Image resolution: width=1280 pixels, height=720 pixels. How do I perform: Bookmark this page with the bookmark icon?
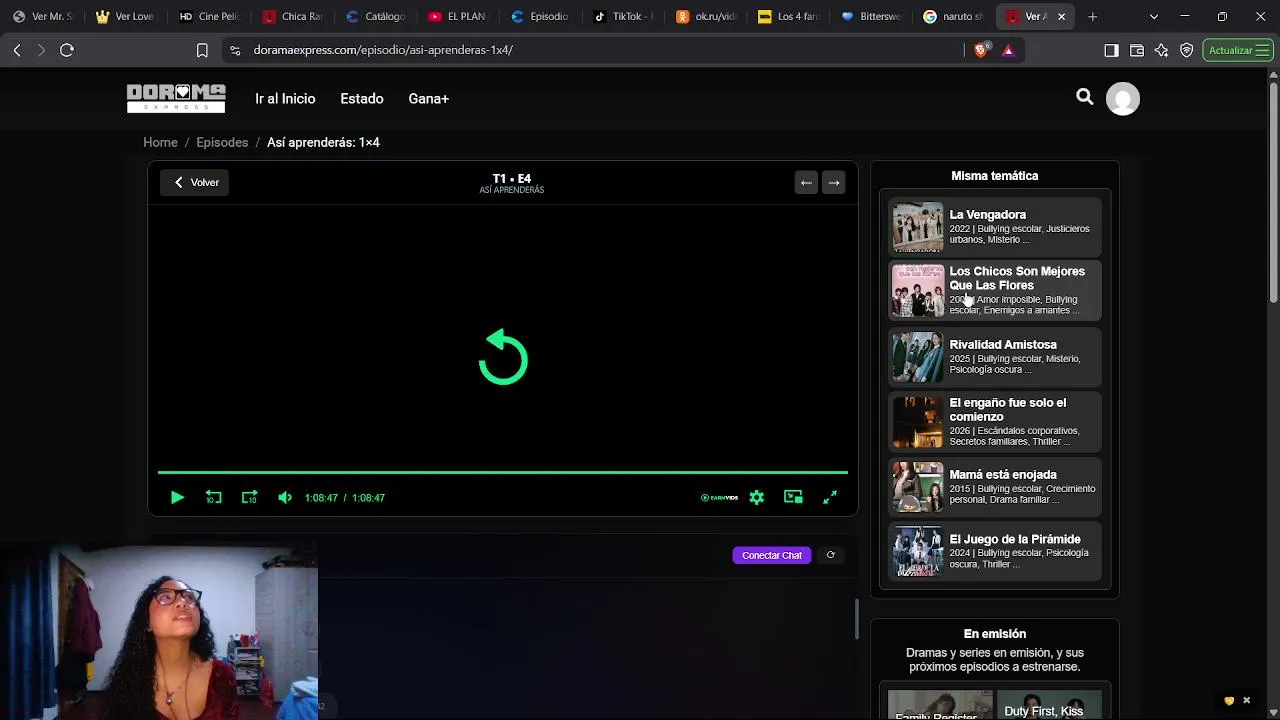[x=202, y=50]
